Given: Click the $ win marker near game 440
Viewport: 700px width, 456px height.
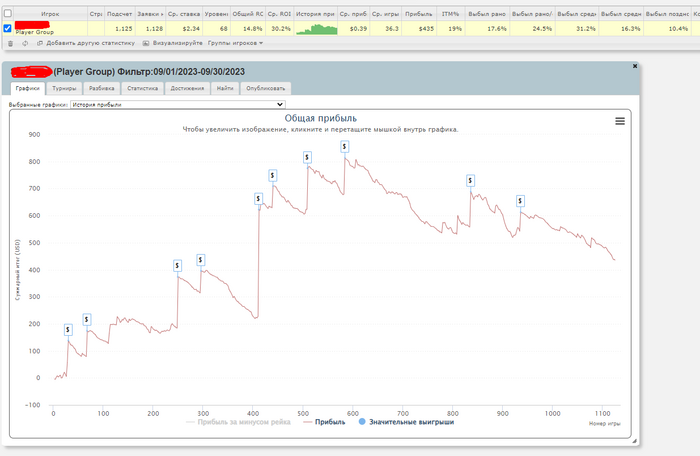Looking at the screenshot, I should pyautogui.click(x=272, y=176).
